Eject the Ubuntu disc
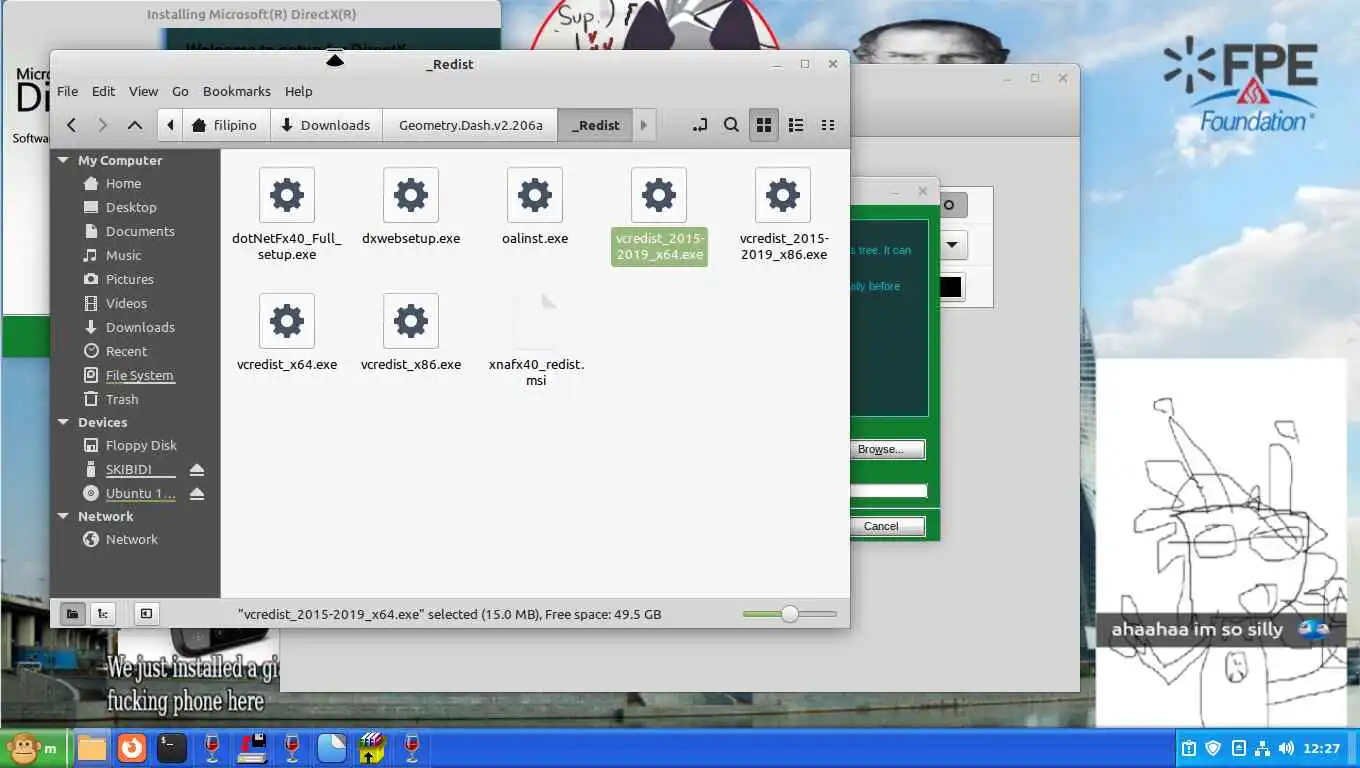The height and width of the screenshot is (768, 1360). tap(197, 493)
